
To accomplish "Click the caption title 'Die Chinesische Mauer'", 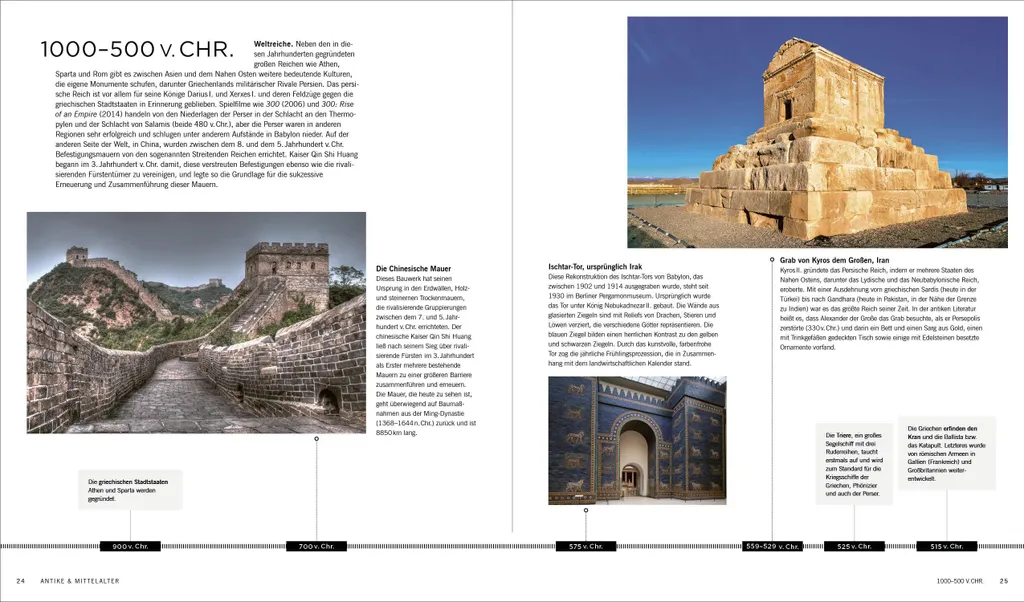I will pos(413,268).
